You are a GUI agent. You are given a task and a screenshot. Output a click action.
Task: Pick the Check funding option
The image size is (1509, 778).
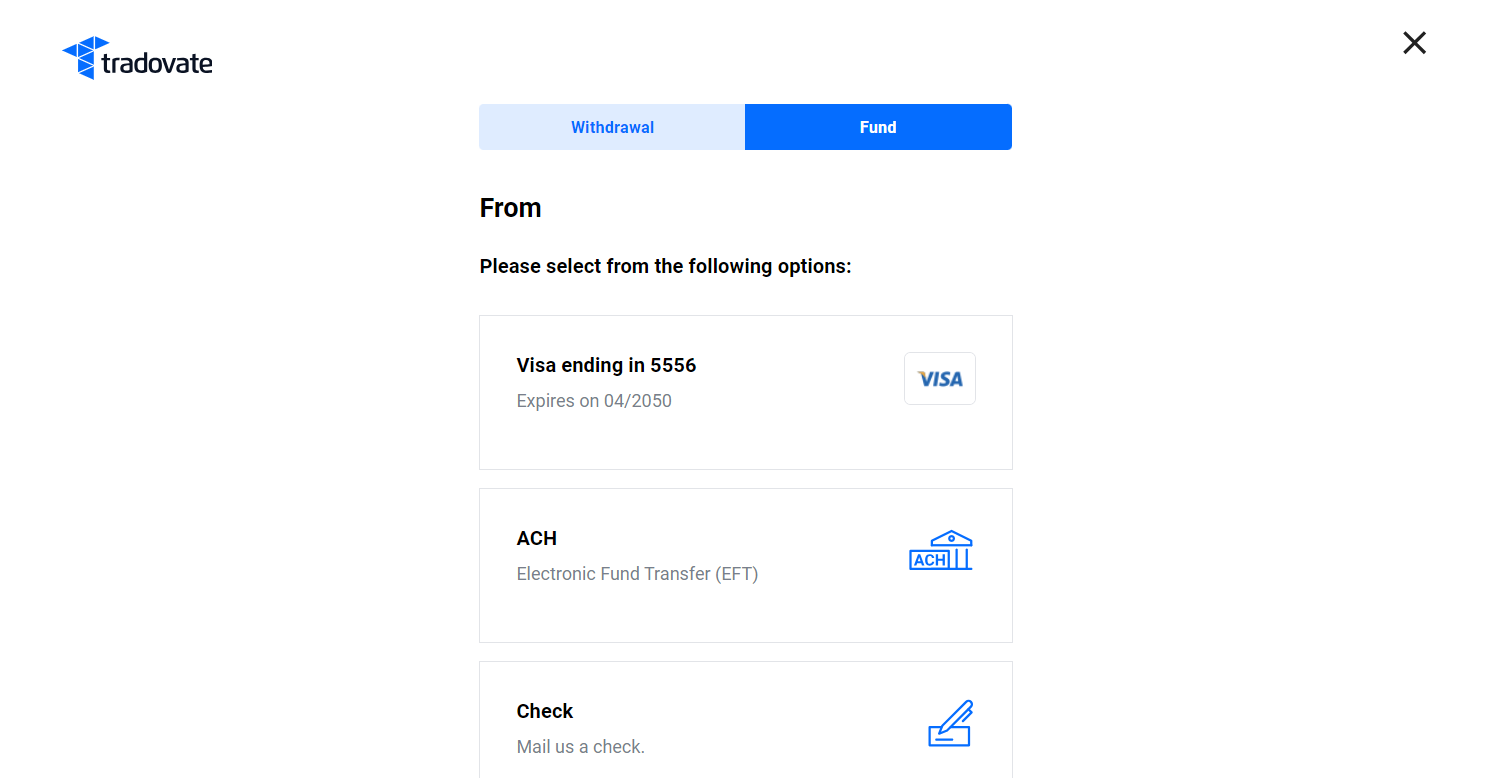pyautogui.click(x=746, y=720)
